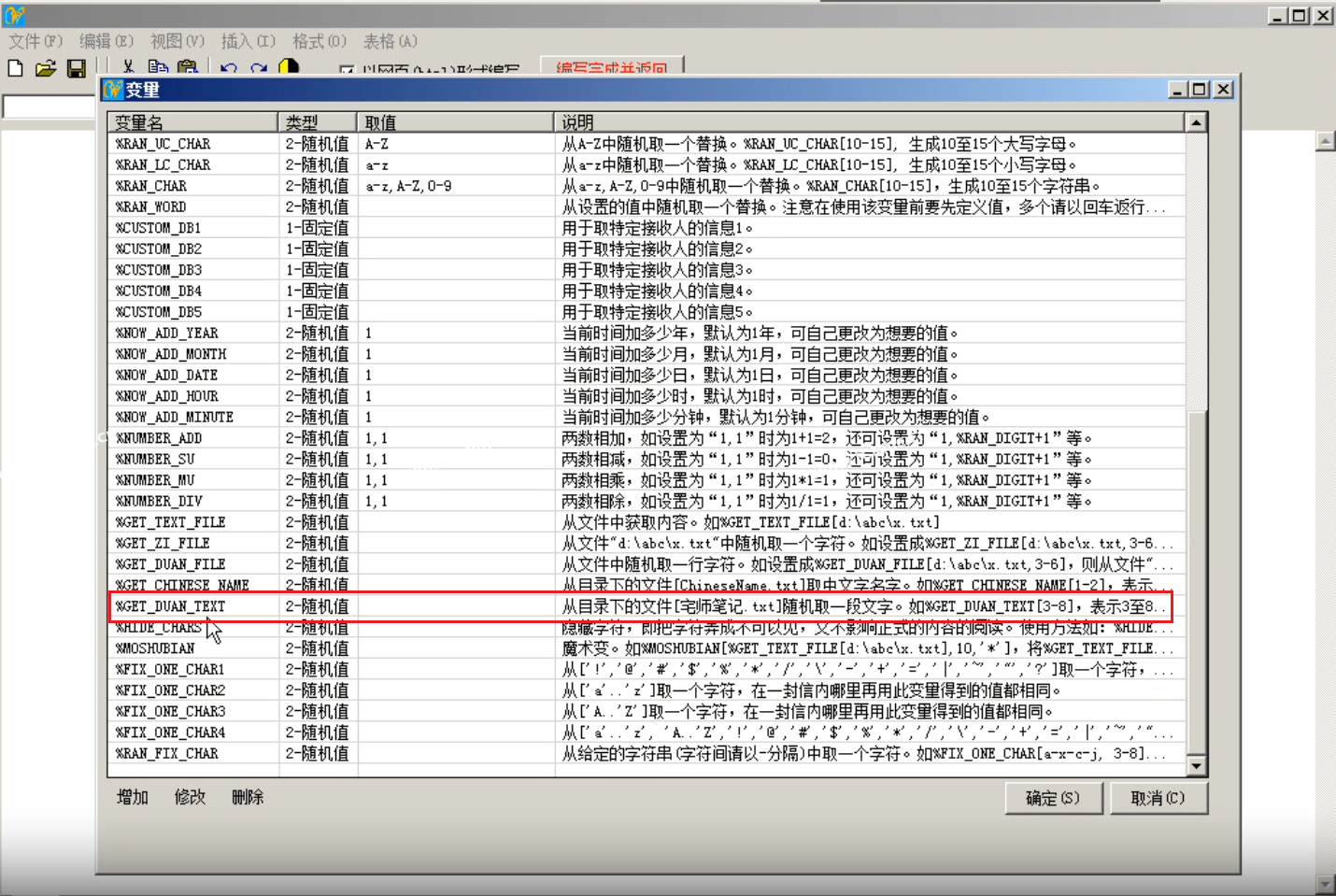1336x896 pixels.
Task: Click the 删除 button
Action: click(248, 797)
